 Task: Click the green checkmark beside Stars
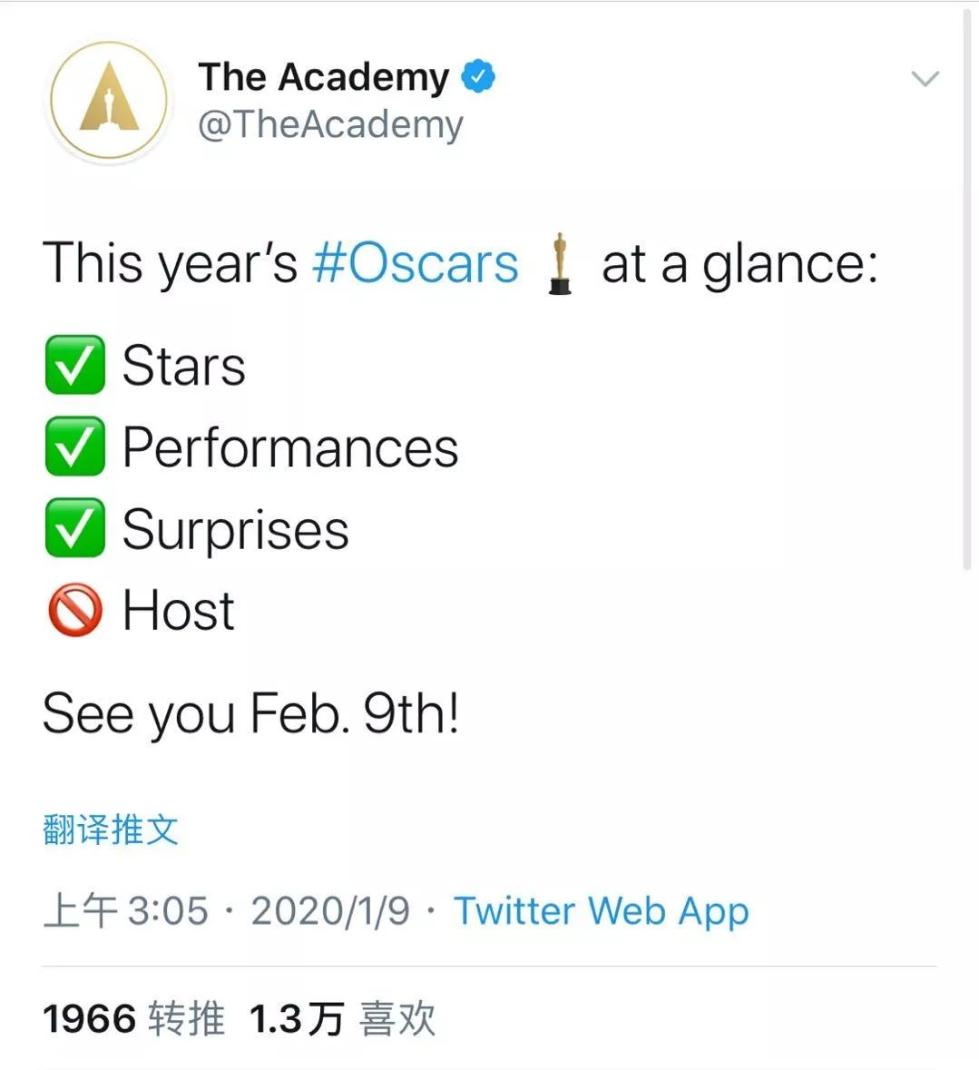point(73,364)
